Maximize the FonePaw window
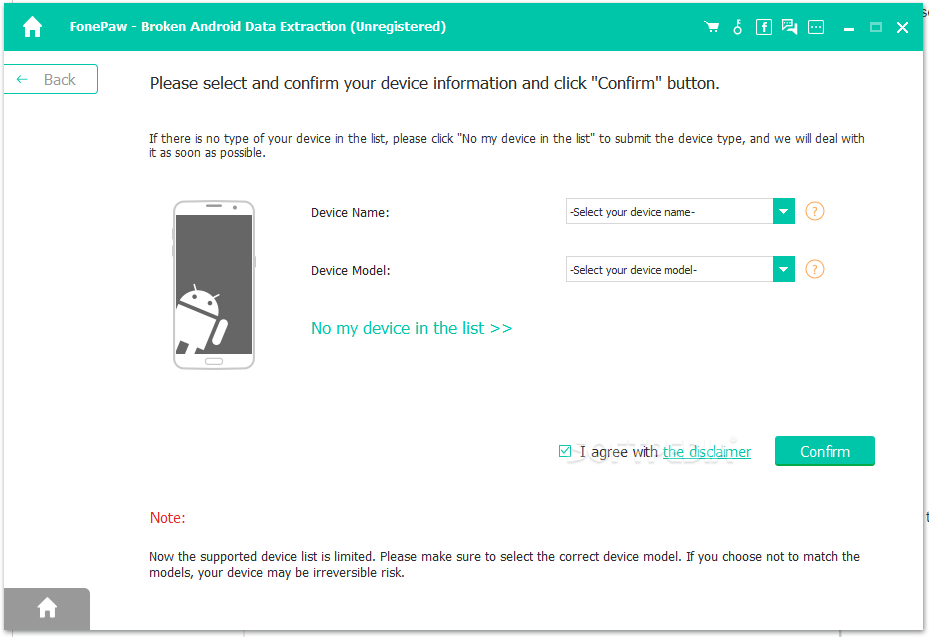929x637 pixels. 876,27
